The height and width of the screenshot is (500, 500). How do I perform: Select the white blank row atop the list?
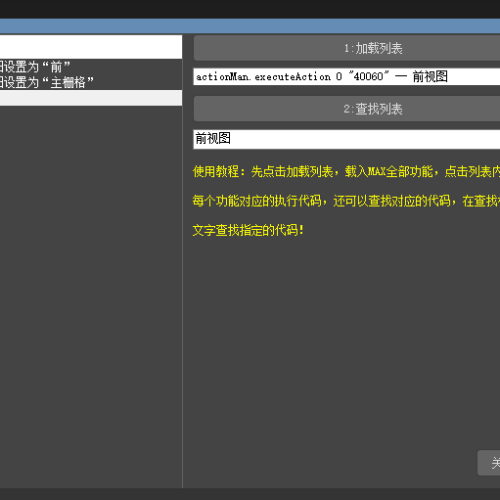click(91, 47)
